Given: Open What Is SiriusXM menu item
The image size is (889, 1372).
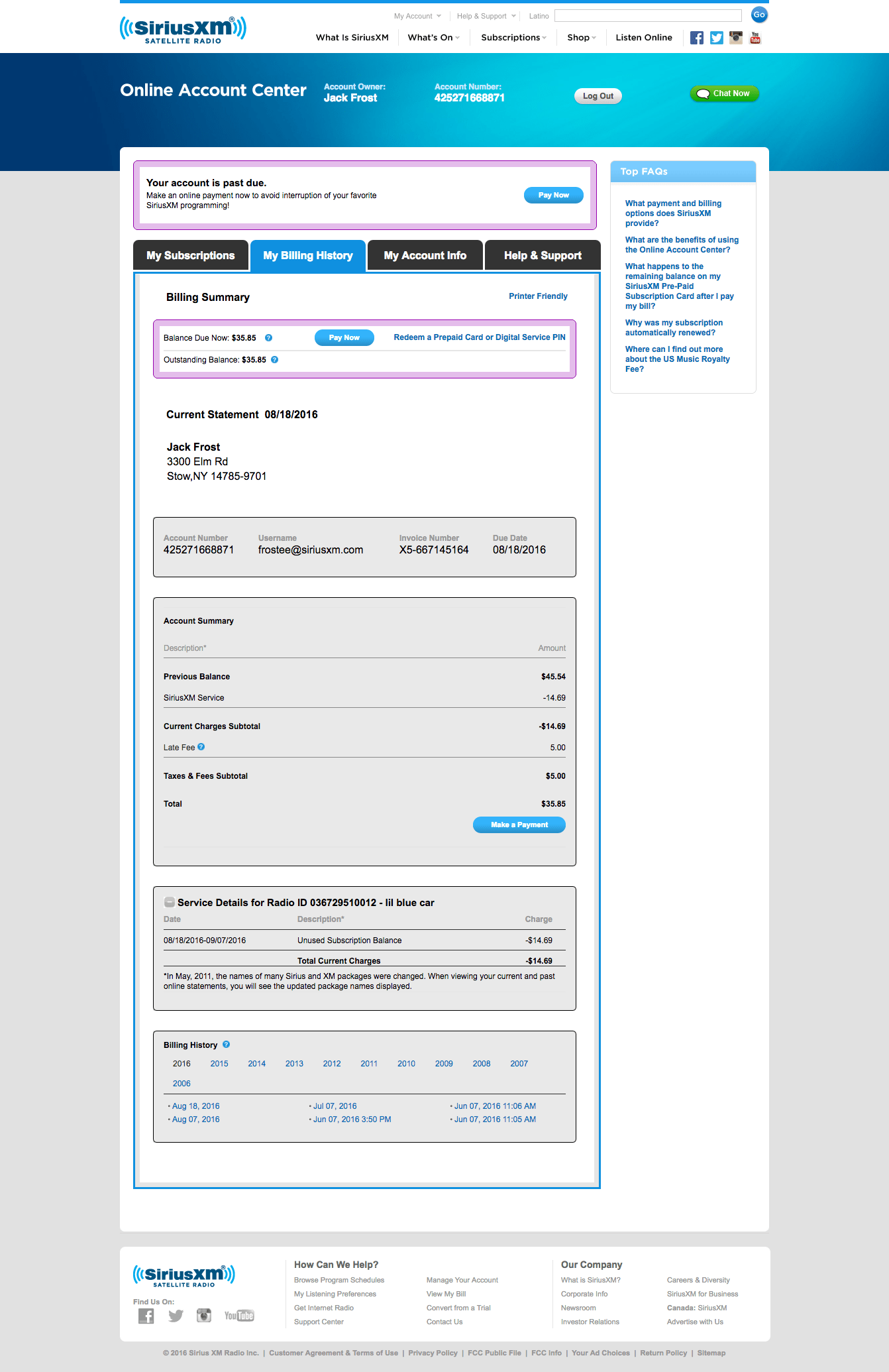Looking at the screenshot, I should point(352,38).
